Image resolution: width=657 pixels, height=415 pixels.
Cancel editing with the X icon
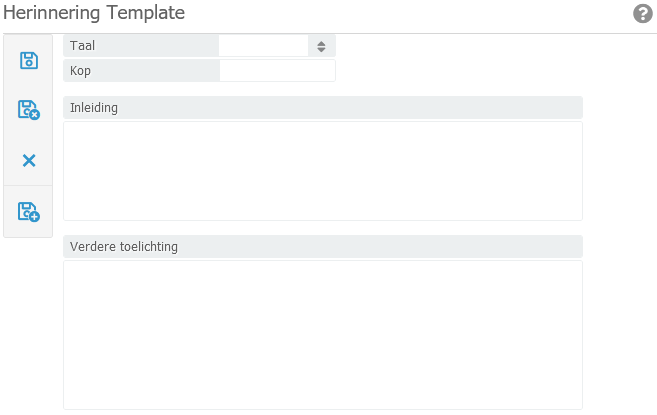pos(29,160)
